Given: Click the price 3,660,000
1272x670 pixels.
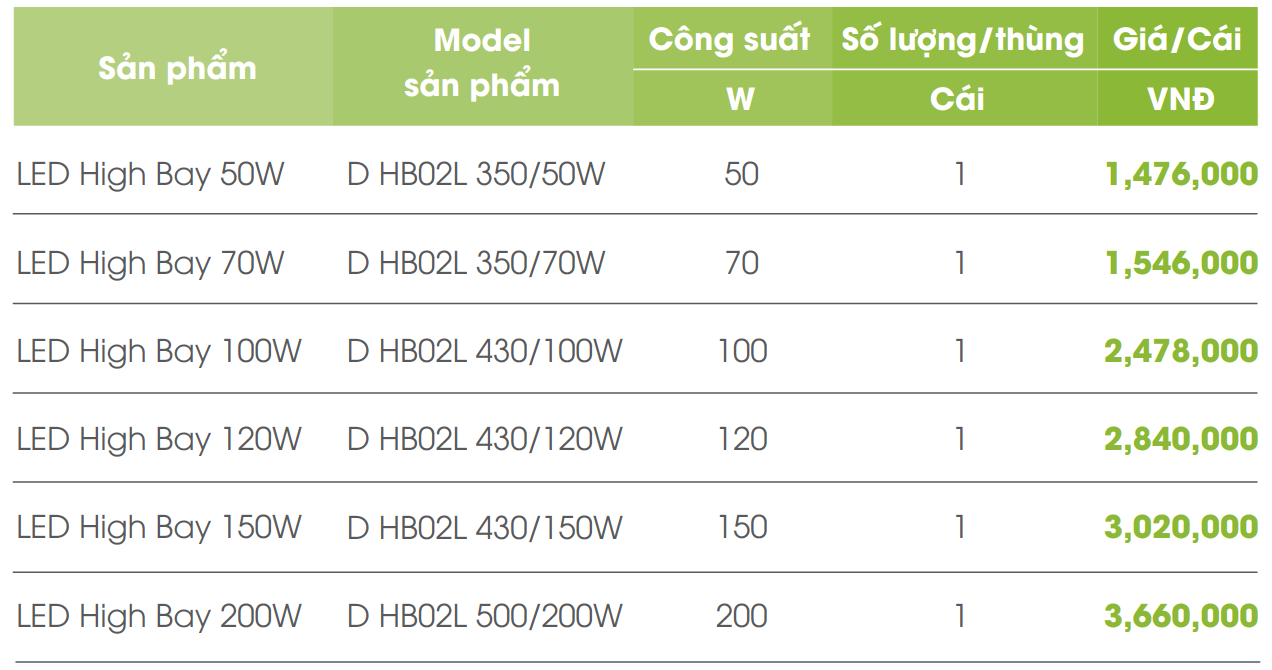Looking at the screenshot, I should (1181, 615).
